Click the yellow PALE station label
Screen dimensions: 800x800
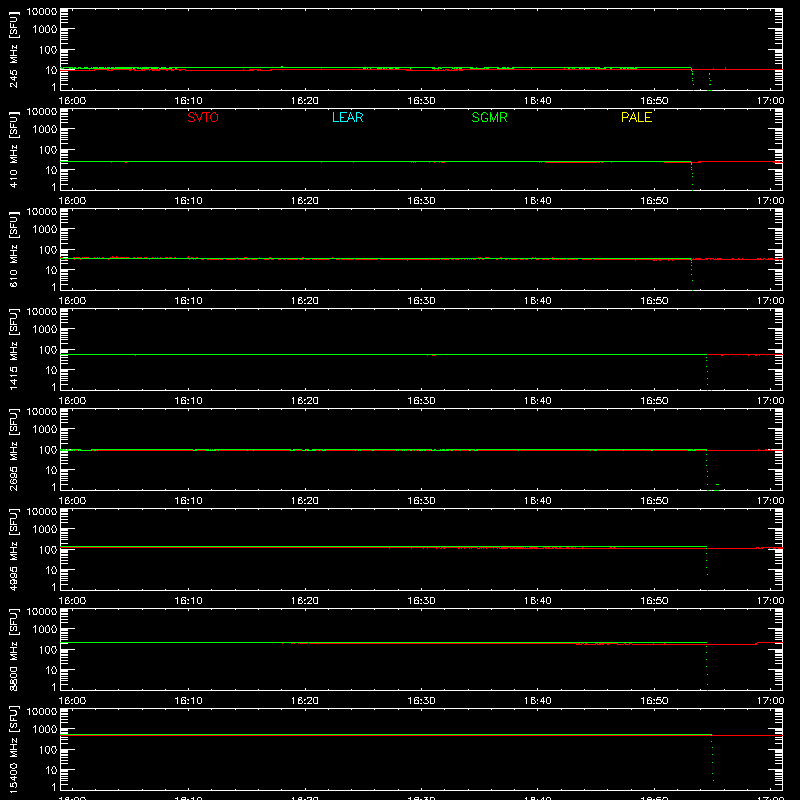click(636, 117)
